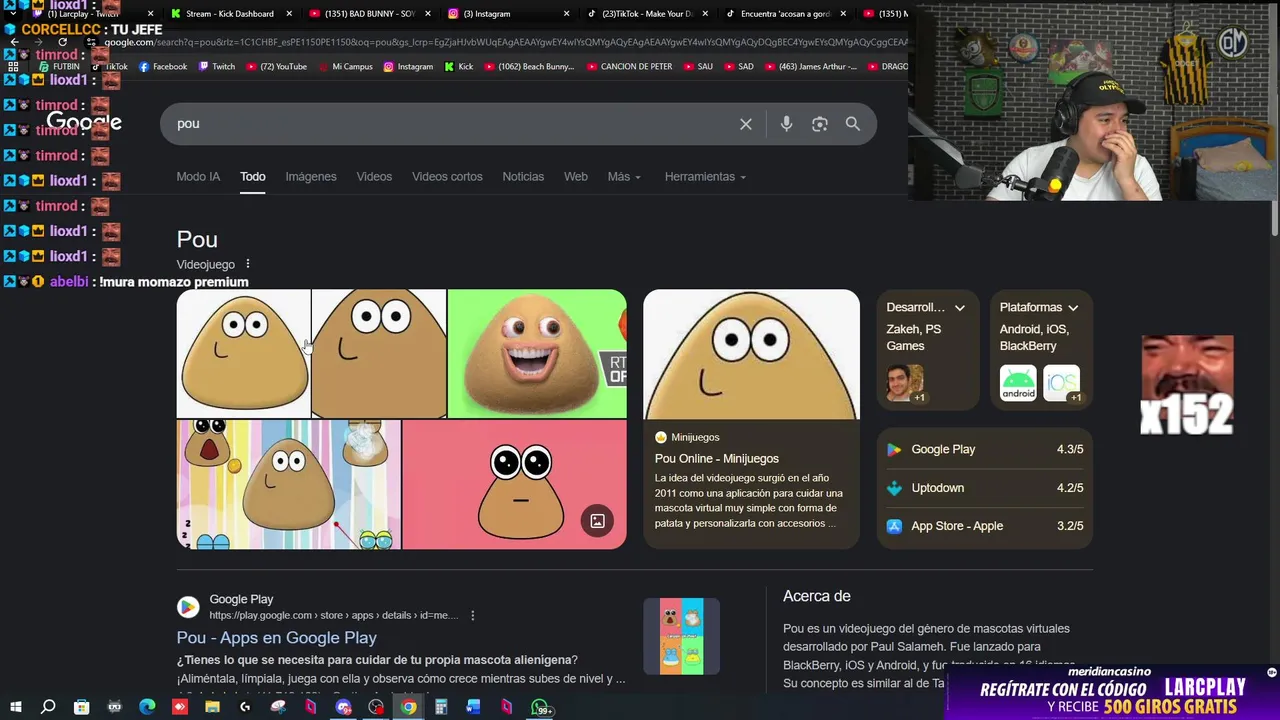The height and width of the screenshot is (720, 1280).
Task: Expand the Plataformas card chevron
Action: 1073,308
